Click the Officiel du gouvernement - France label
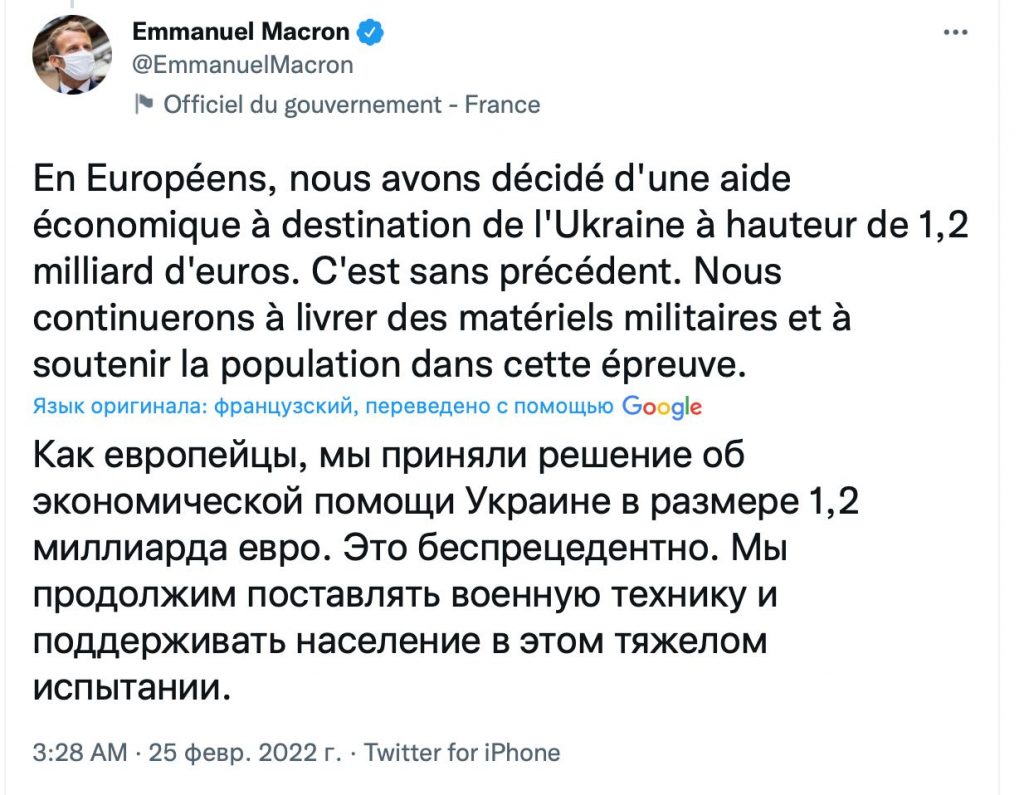1024x795 pixels. pos(352,105)
